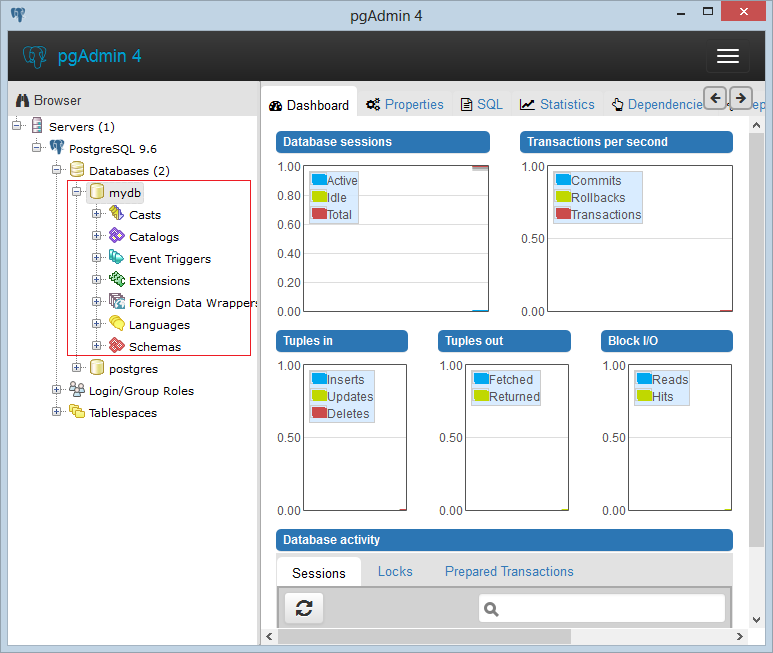Click the Databases stack icon
The image size is (773, 653).
76,170
